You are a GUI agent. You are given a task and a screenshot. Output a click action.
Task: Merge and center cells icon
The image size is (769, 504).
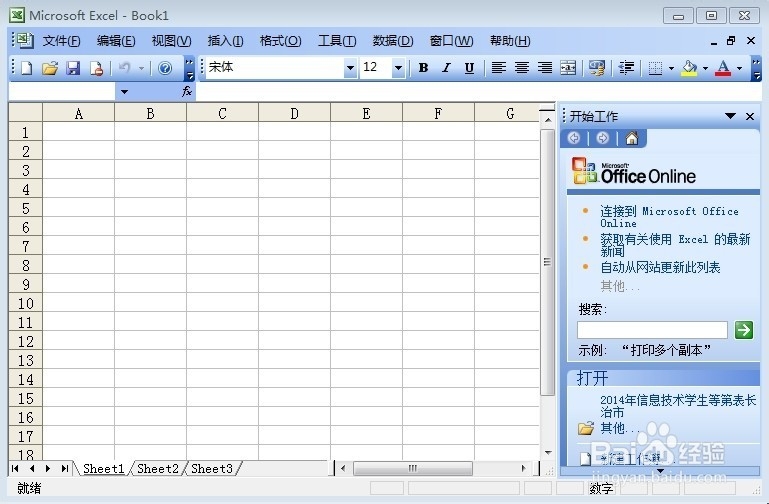coord(568,68)
